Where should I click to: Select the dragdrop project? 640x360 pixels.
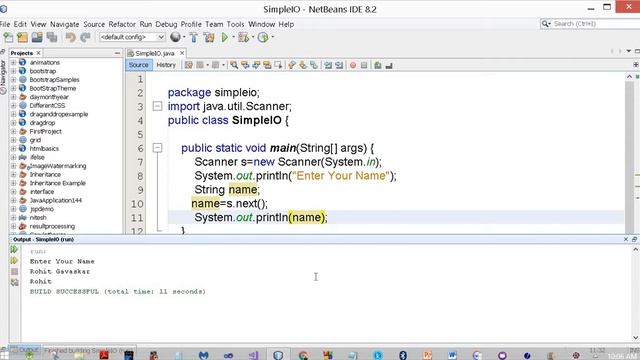(x=42, y=123)
